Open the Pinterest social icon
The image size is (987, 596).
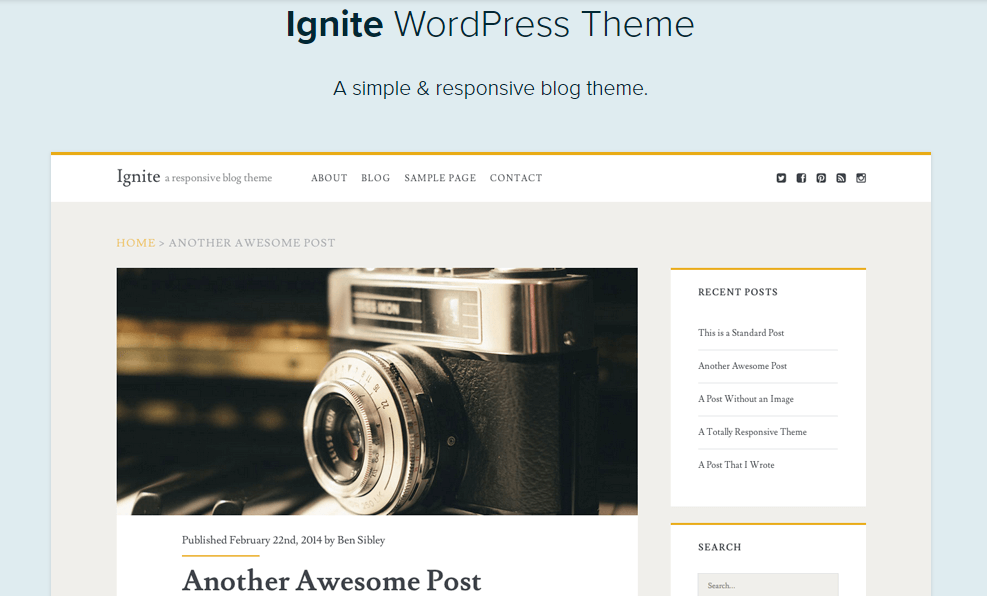(x=821, y=178)
